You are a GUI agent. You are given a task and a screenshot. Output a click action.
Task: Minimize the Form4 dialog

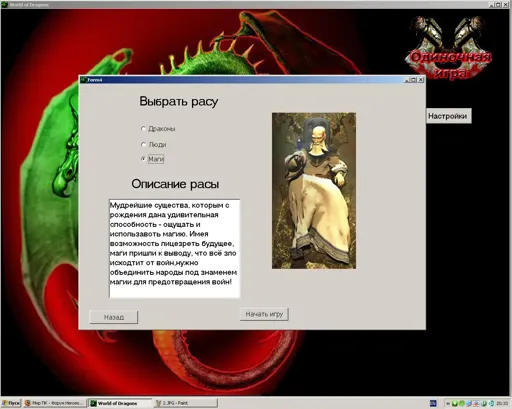pos(407,80)
